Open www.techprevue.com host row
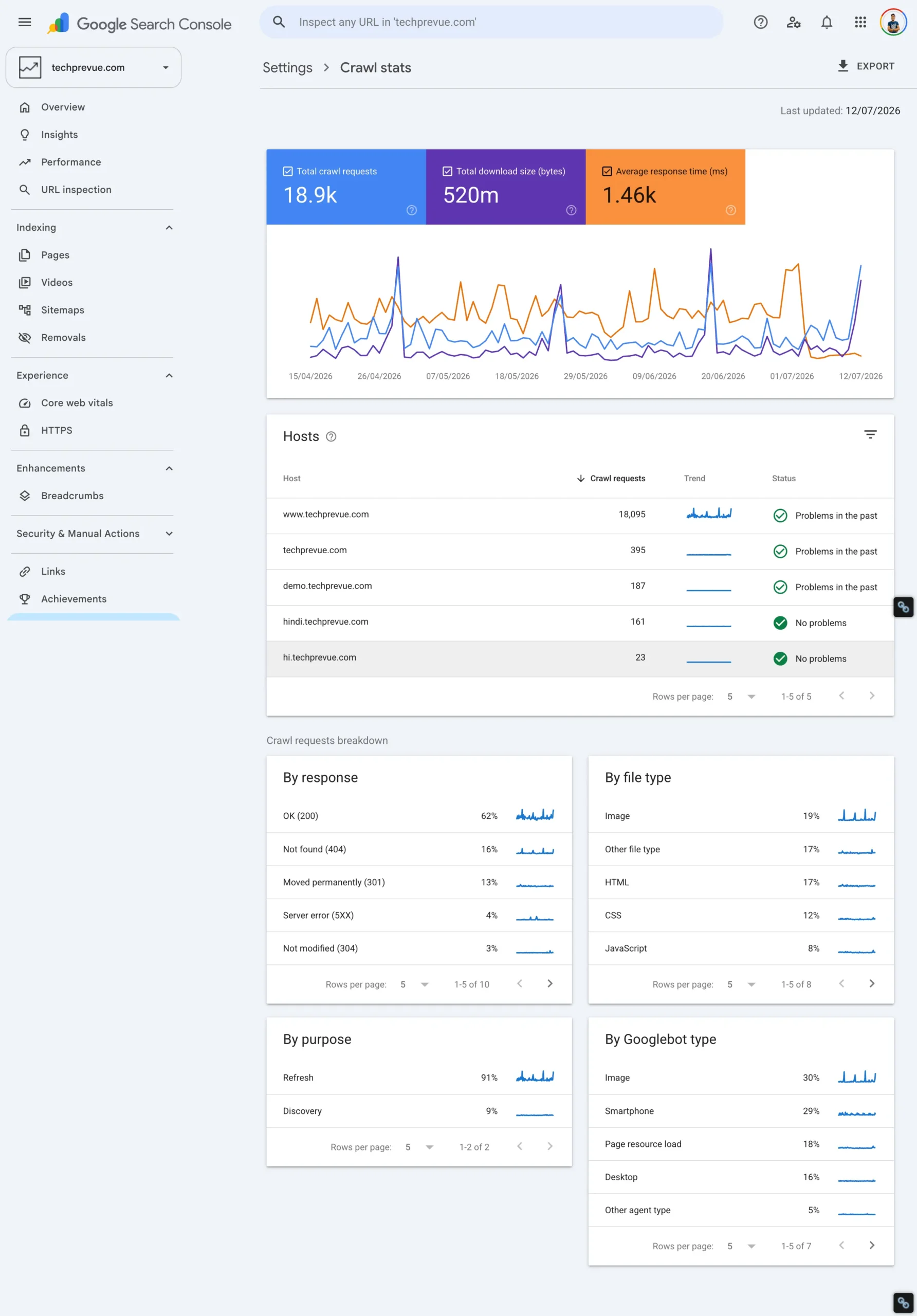The image size is (917, 1316). point(580,516)
